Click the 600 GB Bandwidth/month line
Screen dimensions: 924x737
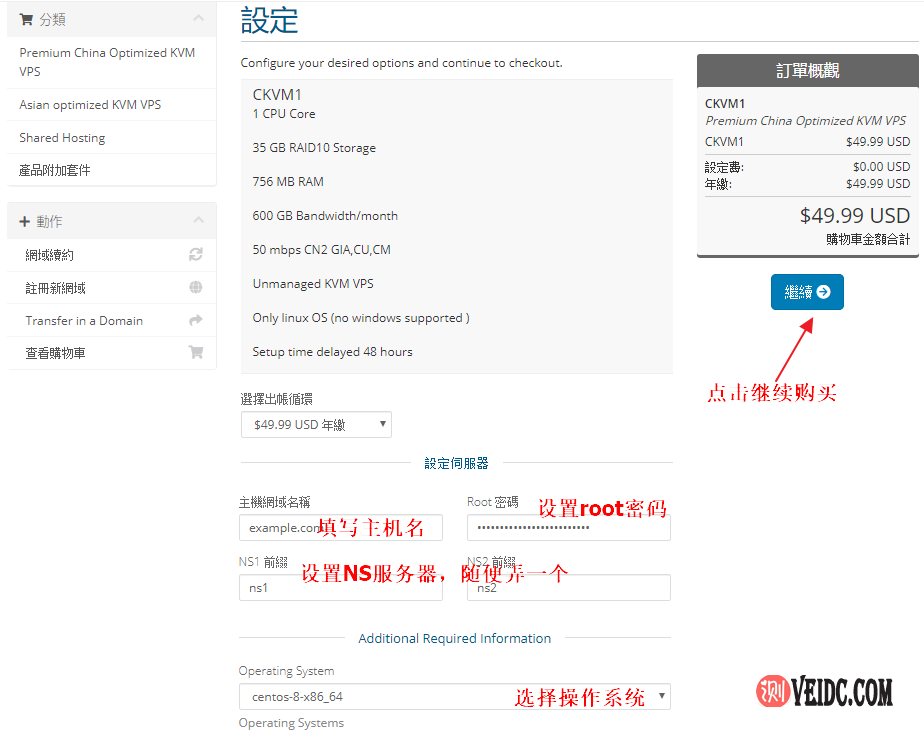pyautogui.click(x=325, y=216)
